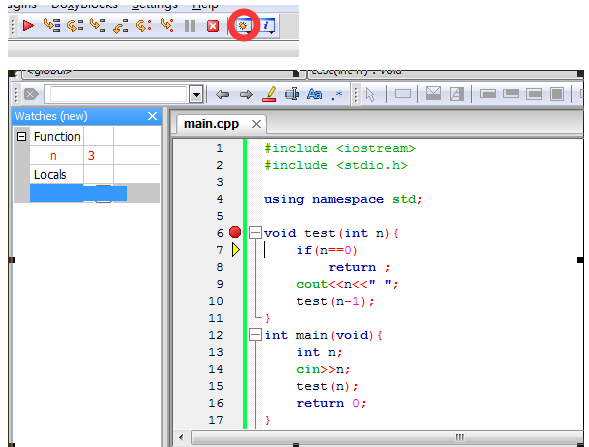This screenshot has width=589, height=447.
Task: Stop the debugger with the red X
Action: [213, 26]
